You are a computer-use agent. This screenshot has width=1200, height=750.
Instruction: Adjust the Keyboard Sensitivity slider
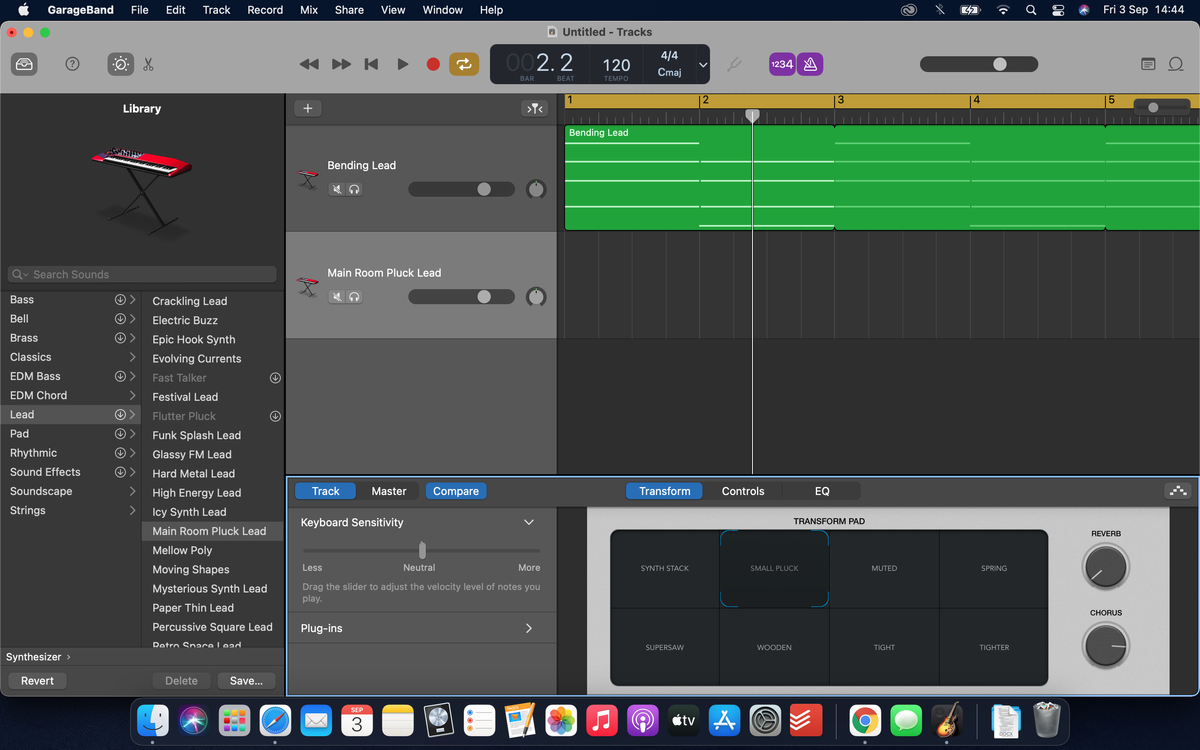[x=421, y=550]
